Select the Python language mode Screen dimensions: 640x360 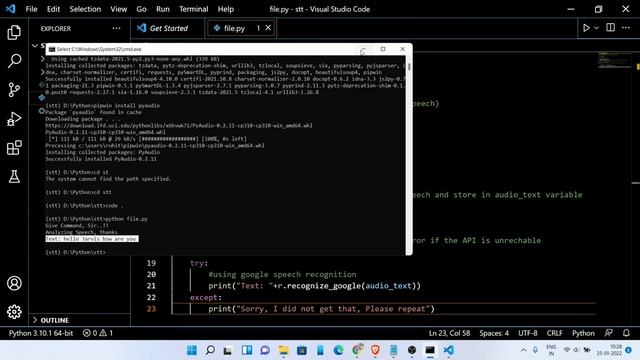click(583, 333)
